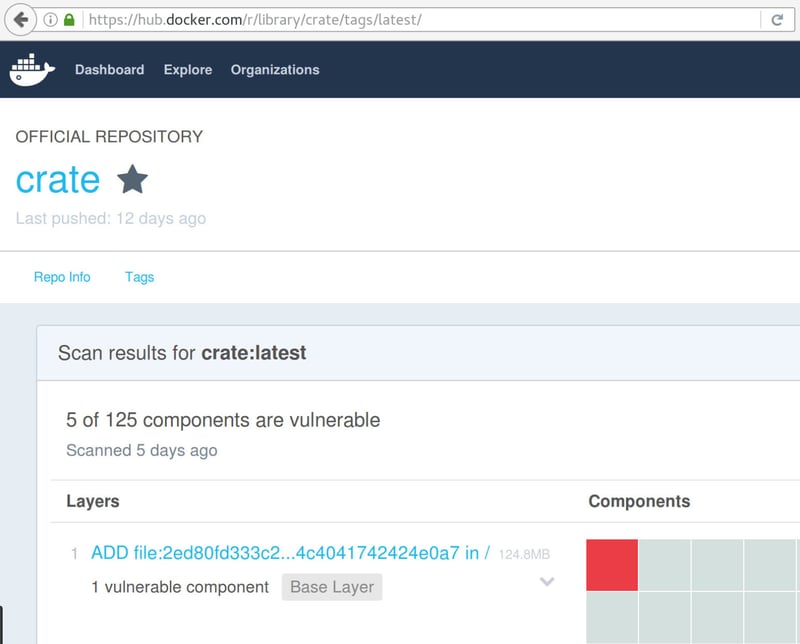Open the Organizations menu item

point(275,70)
